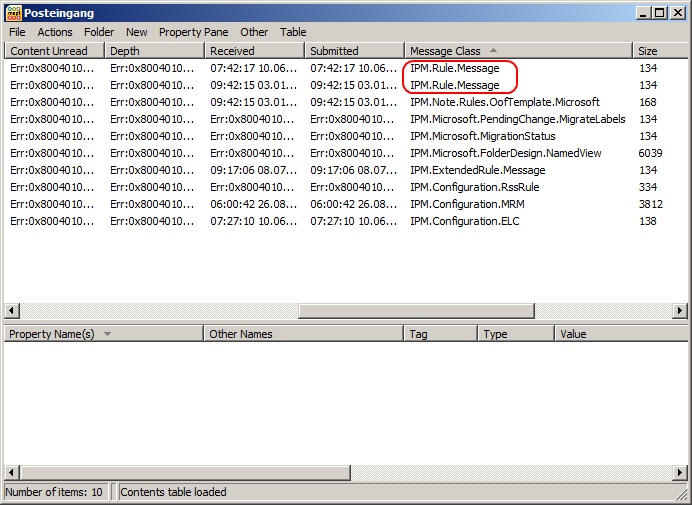This screenshot has width=692, height=505.
Task: Sort by Received column header
Action: pyautogui.click(x=255, y=51)
